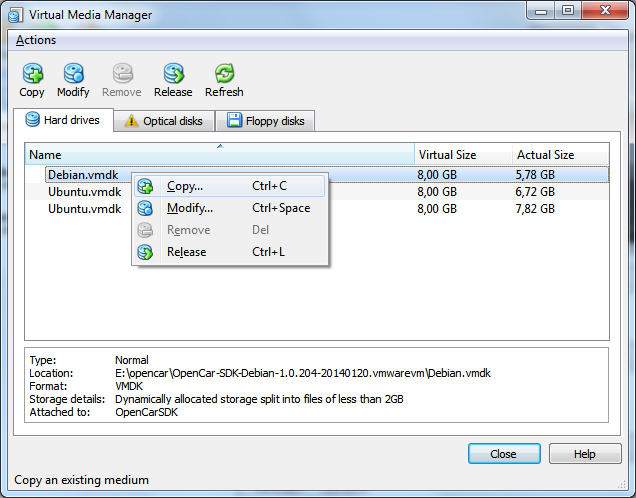Click the Copy toolbar icon
The width and height of the screenshot is (636, 498).
(32, 73)
